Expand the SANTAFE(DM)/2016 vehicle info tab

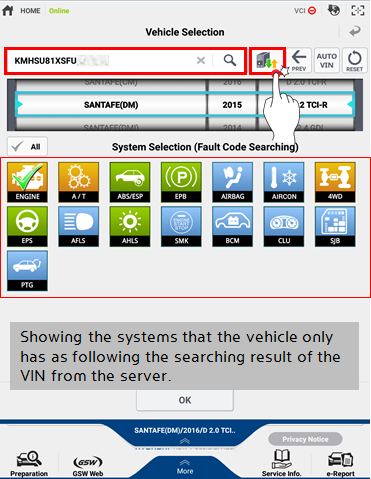click(x=185, y=434)
